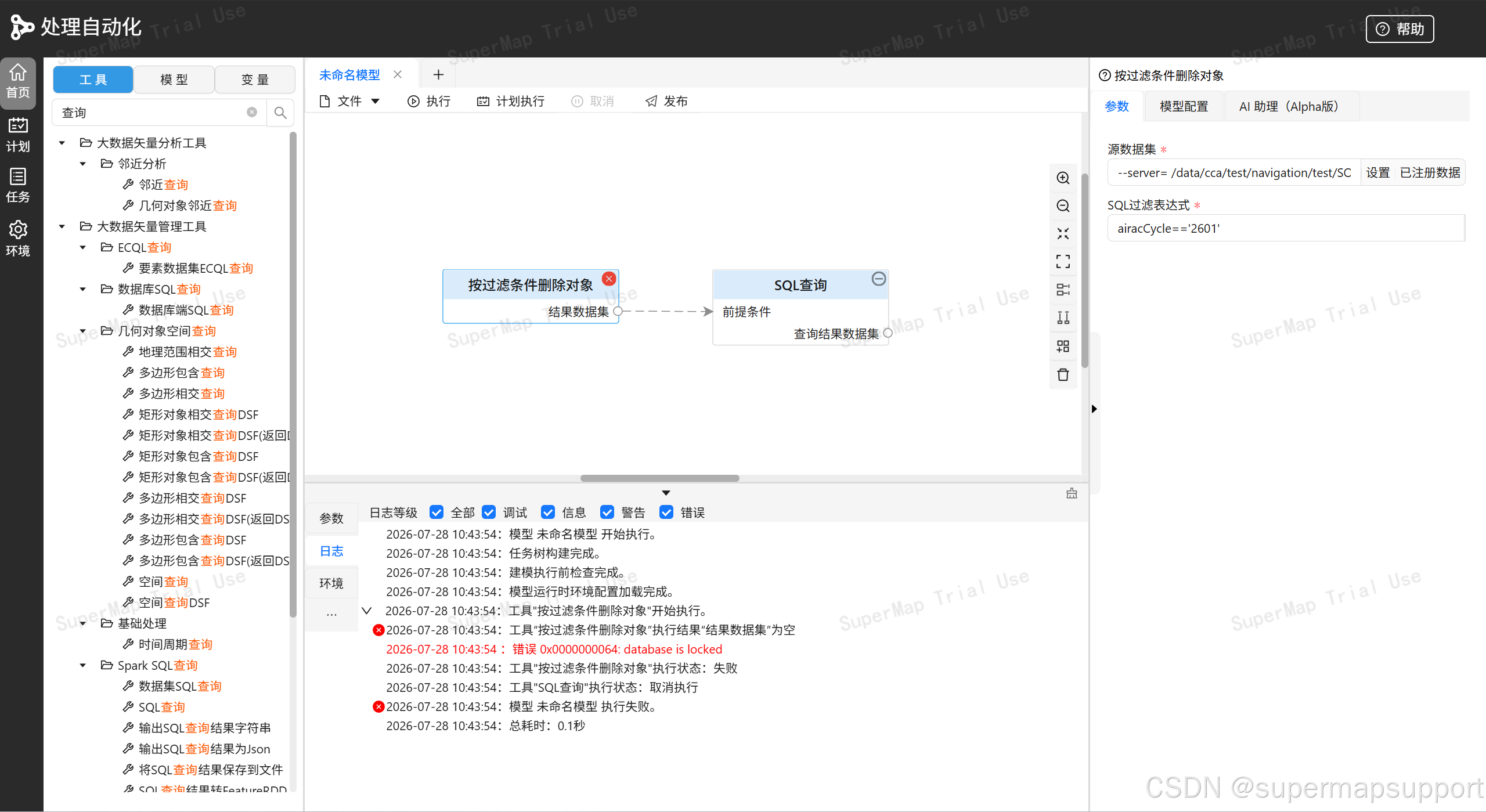Click the 已注册数据 button

[x=1430, y=172]
